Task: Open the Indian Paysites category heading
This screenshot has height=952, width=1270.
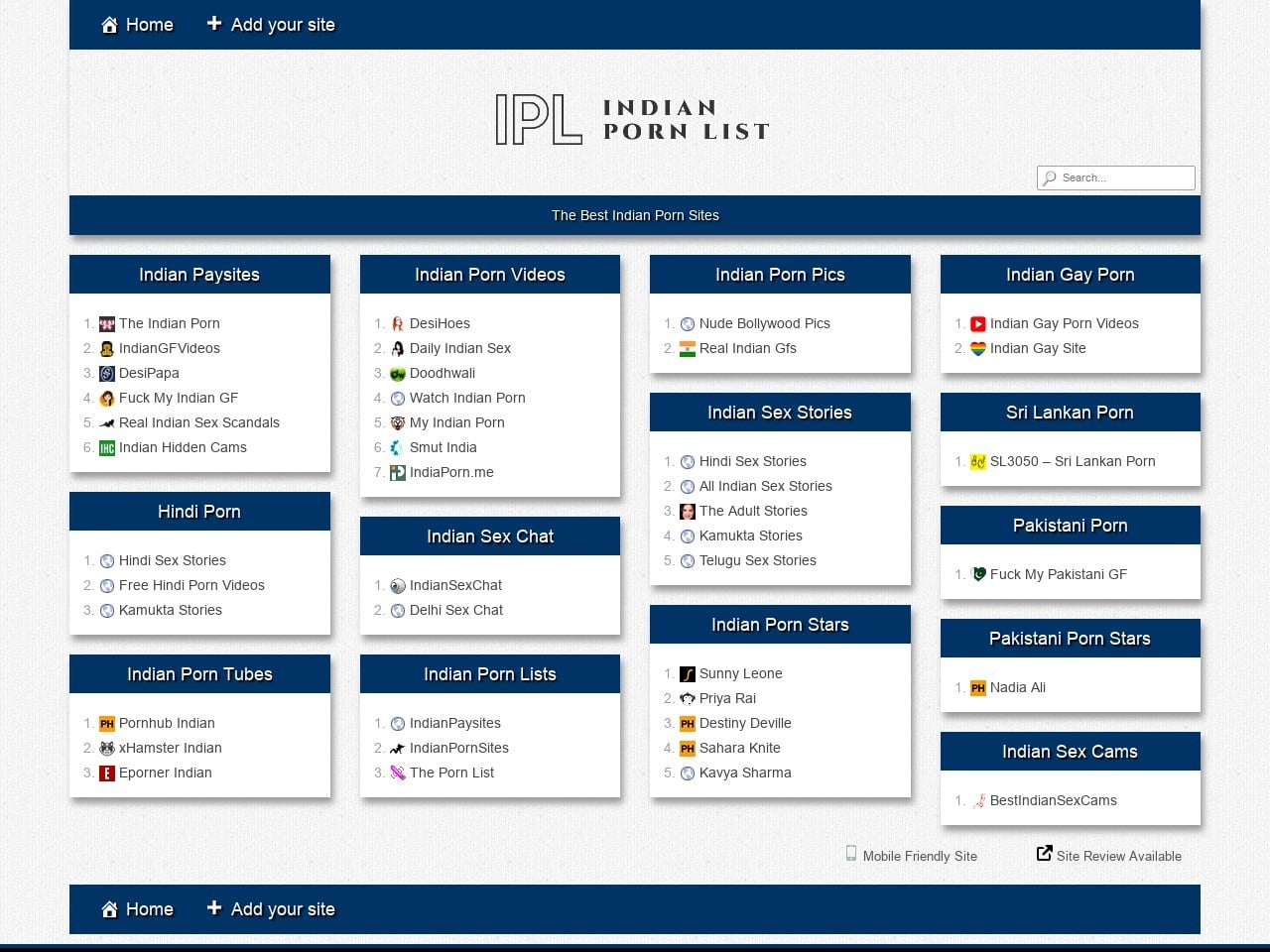Action: pyautogui.click(x=199, y=275)
